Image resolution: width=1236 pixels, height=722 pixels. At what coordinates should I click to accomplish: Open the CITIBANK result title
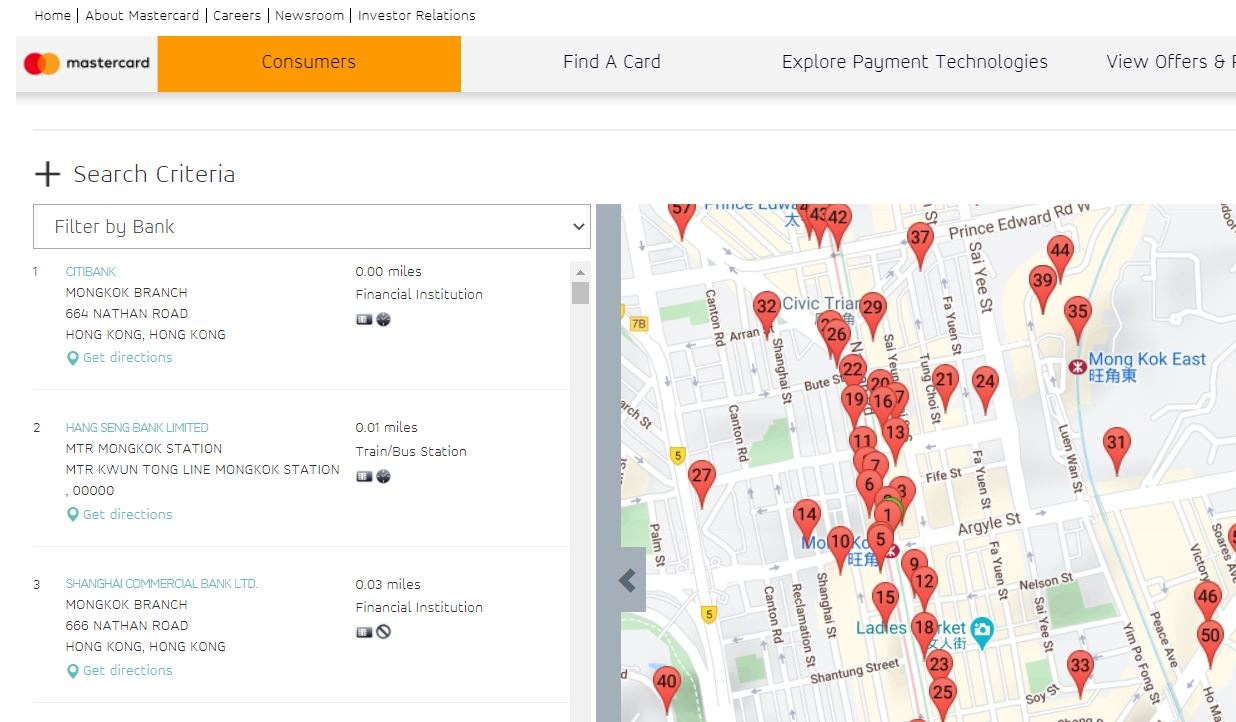(91, 272)
